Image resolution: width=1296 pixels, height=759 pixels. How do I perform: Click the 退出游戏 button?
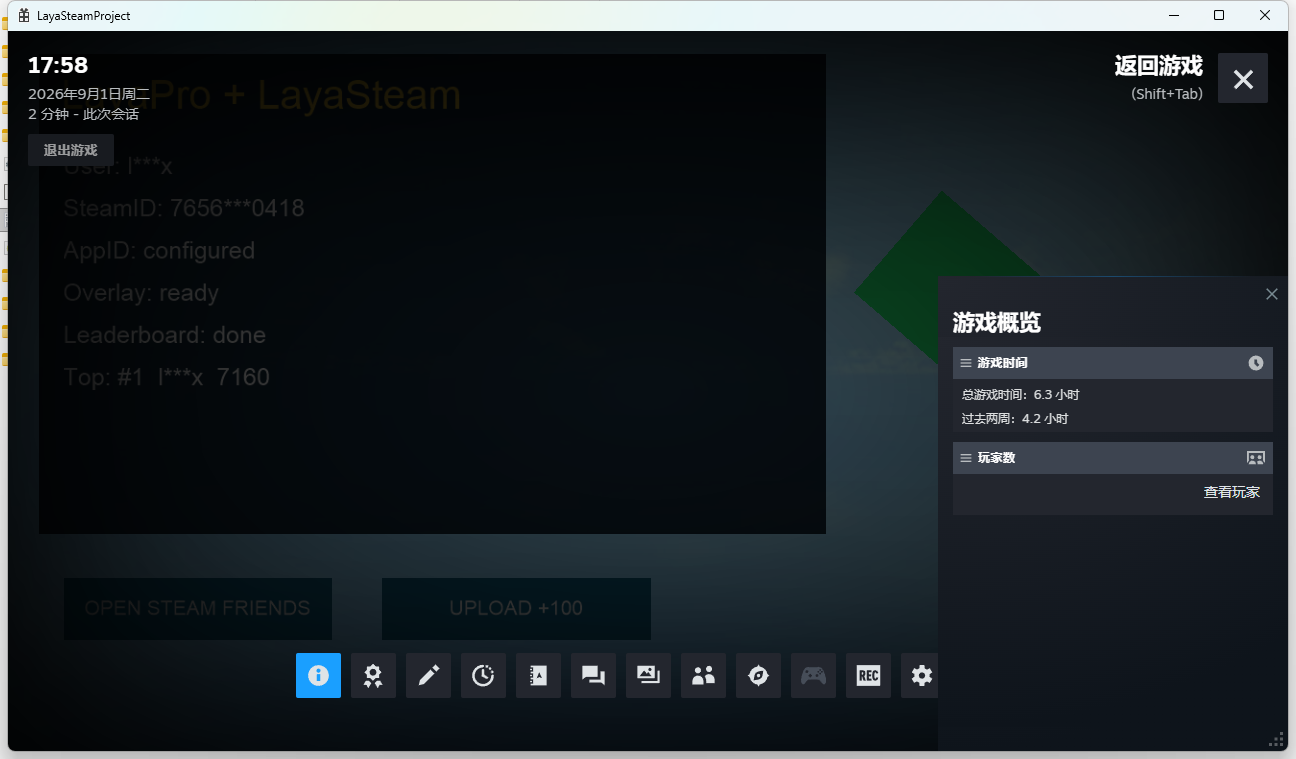point(70,150)
